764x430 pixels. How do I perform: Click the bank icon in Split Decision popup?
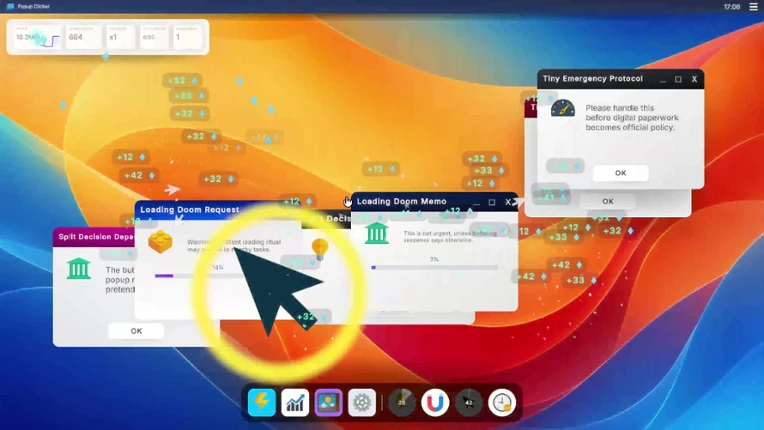[x=78, y=268]
